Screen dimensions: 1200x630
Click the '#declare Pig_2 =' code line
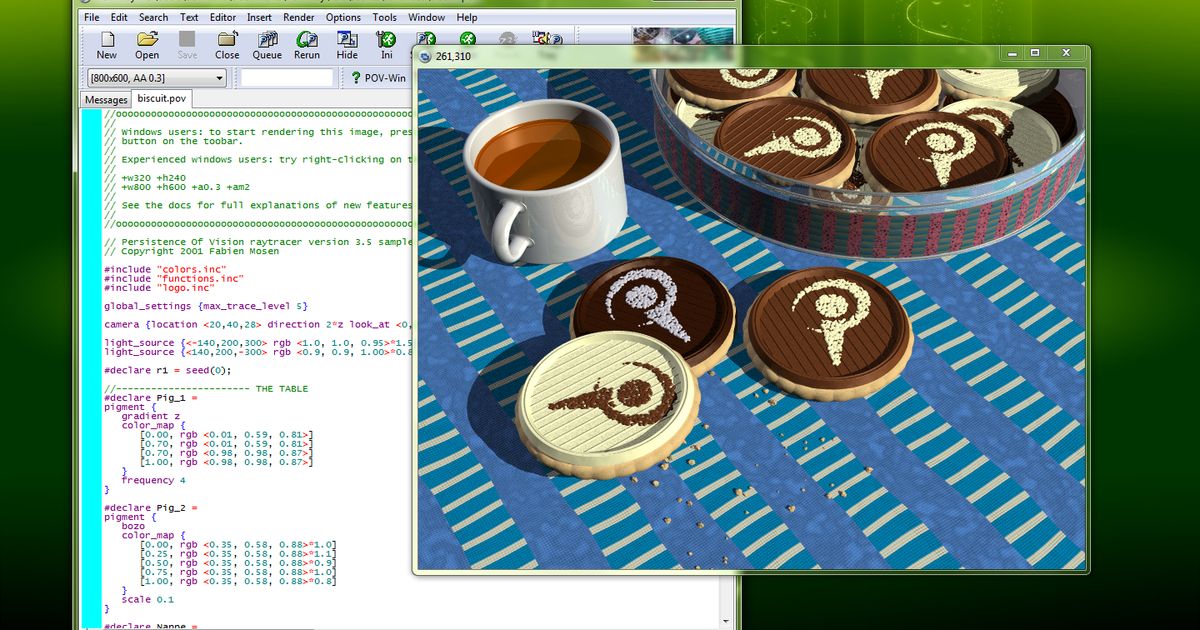click(150, 508)
